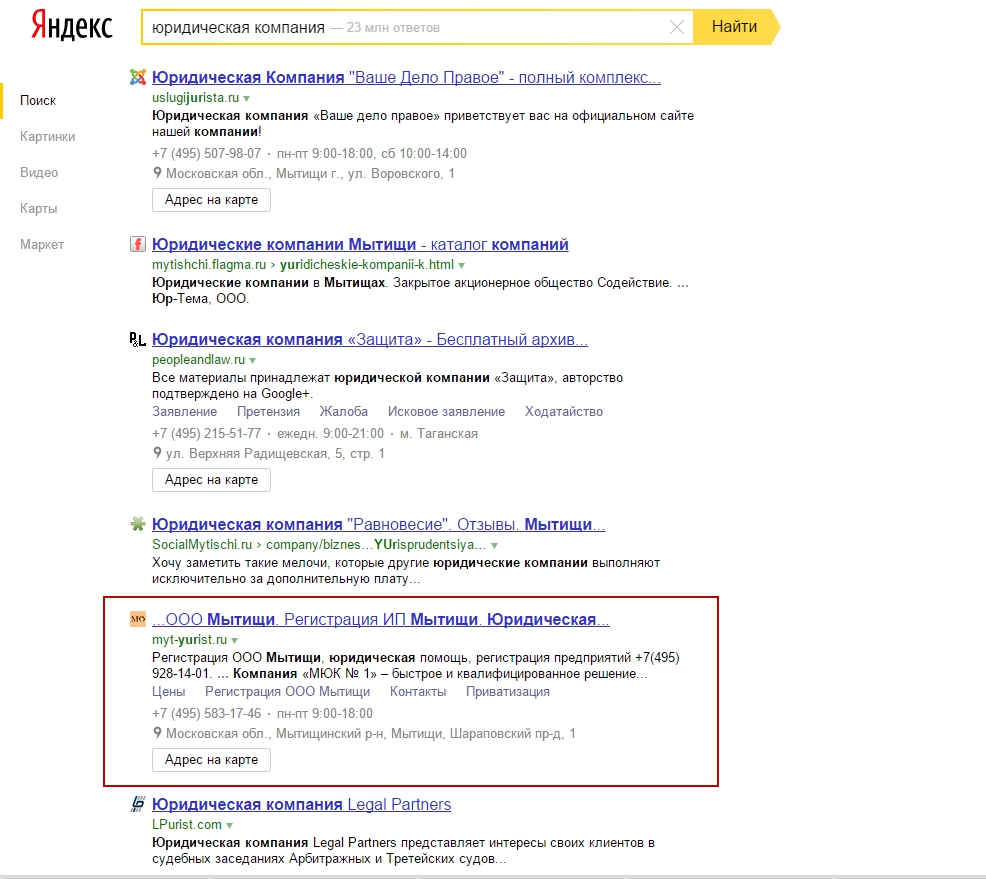Click the uslugijurista.ru green URL
This screenshot has width=986, height=879.
[196, 98]
